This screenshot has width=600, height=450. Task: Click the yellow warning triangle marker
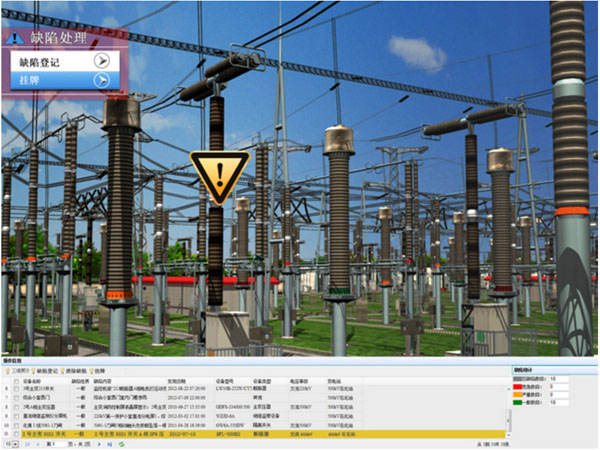tap(217, 178)
